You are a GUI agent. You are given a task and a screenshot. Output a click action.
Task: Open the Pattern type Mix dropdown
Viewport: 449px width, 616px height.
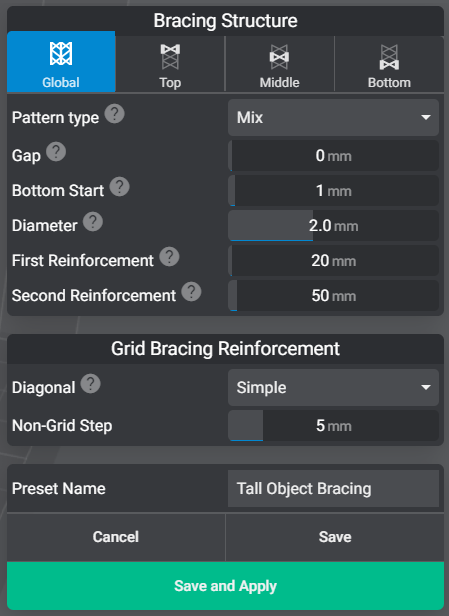333,117
